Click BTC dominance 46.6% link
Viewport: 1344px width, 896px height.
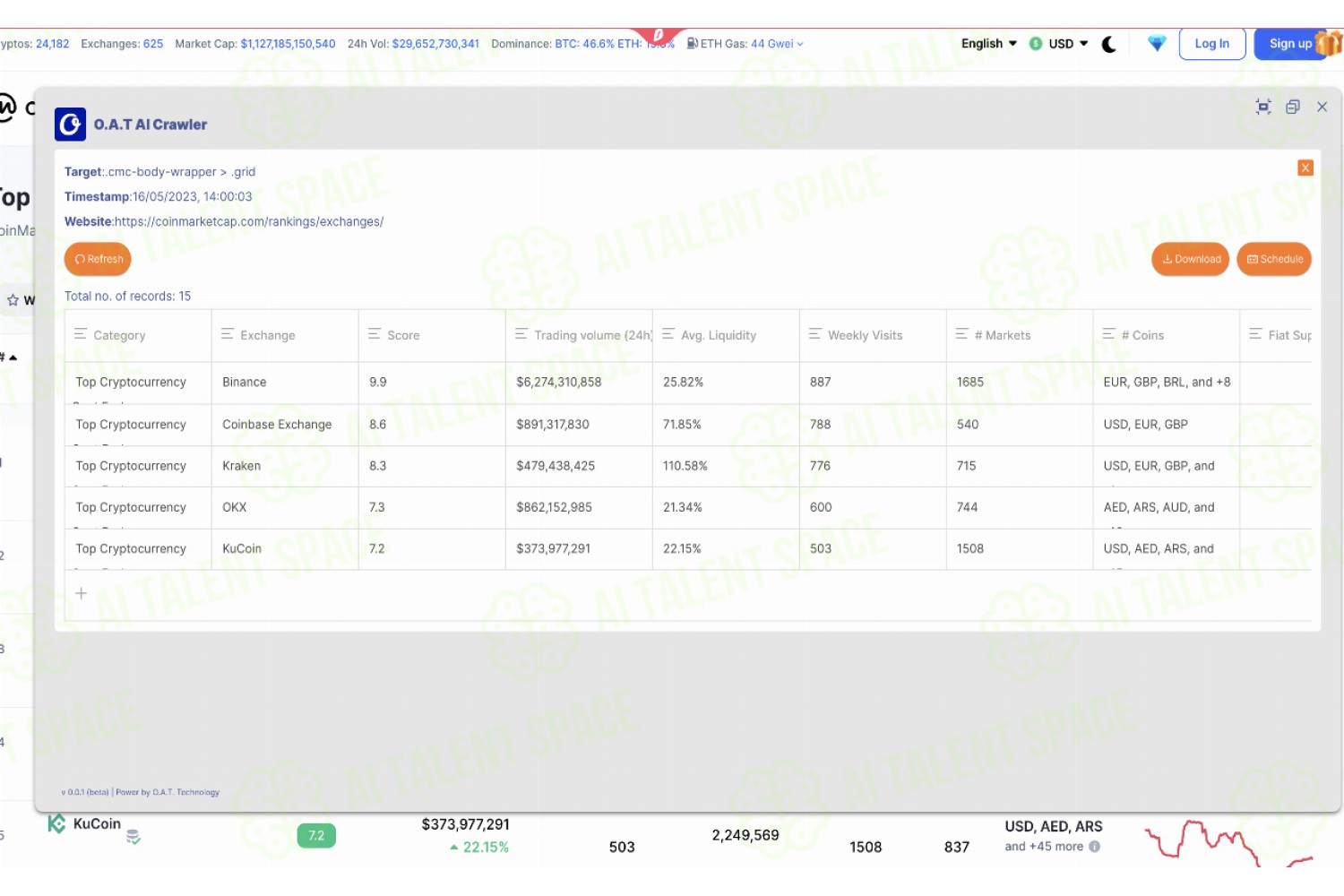click(584, 44)
